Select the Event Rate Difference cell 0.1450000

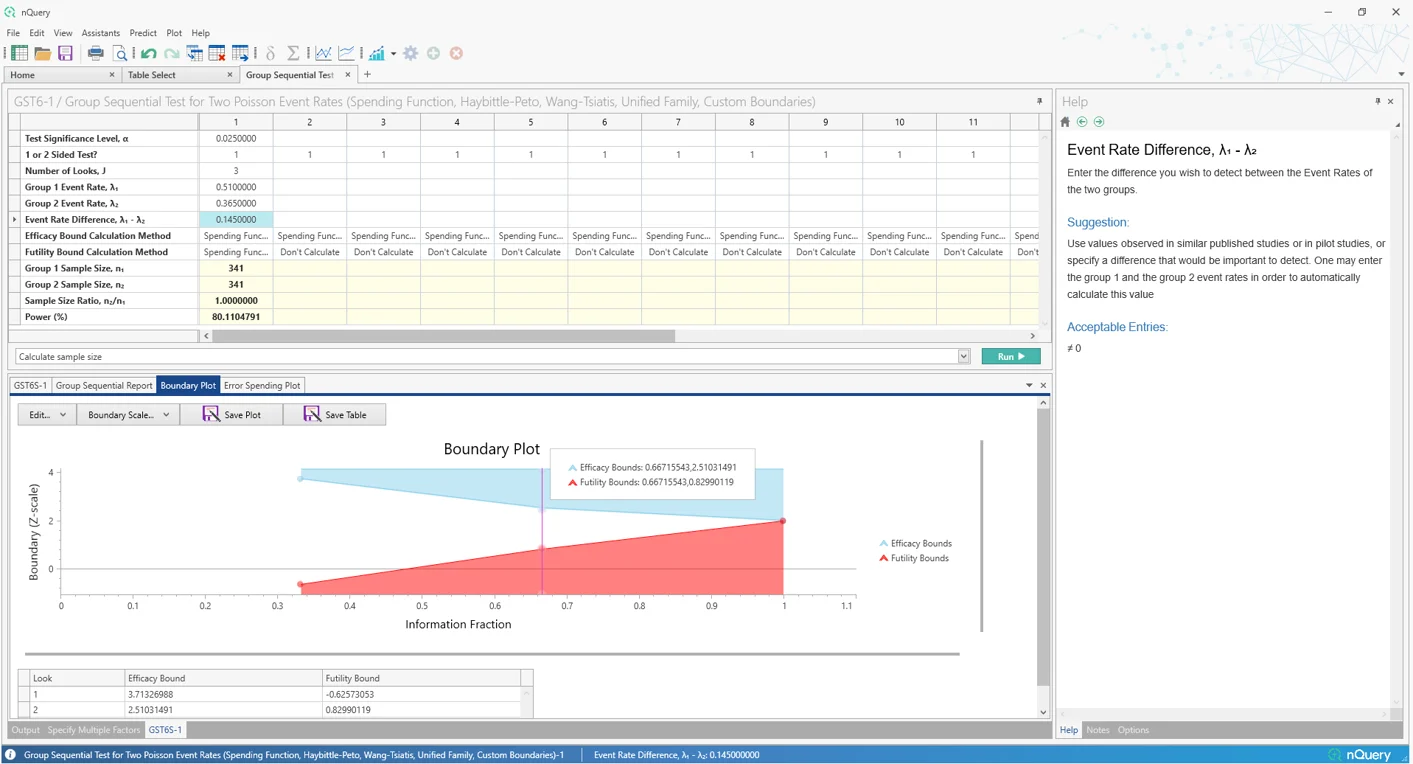236,219
